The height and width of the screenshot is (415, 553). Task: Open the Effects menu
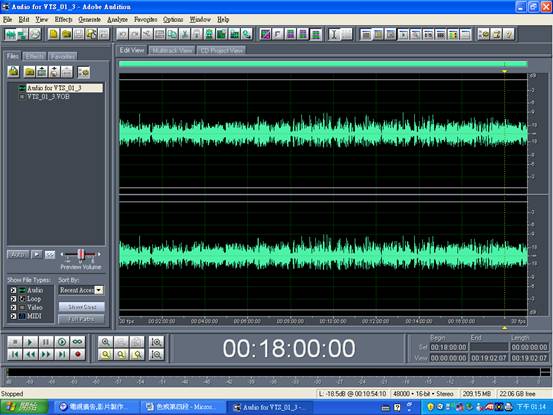[63, 19]
